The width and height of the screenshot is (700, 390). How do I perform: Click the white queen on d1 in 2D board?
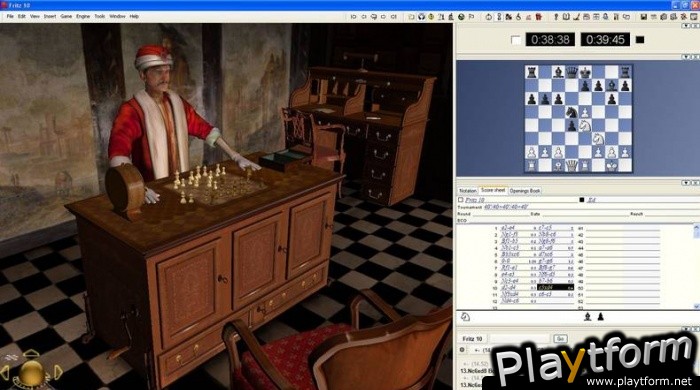click(571, 166)
